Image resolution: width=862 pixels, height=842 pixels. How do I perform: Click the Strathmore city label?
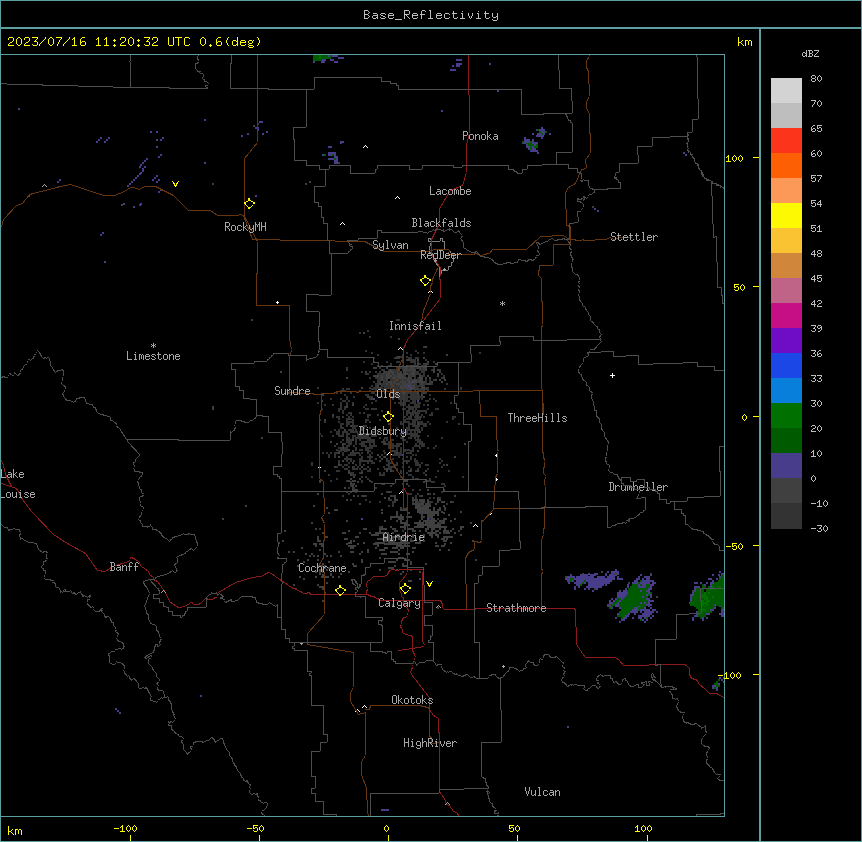pyautogui.click(x=516, y=608)
